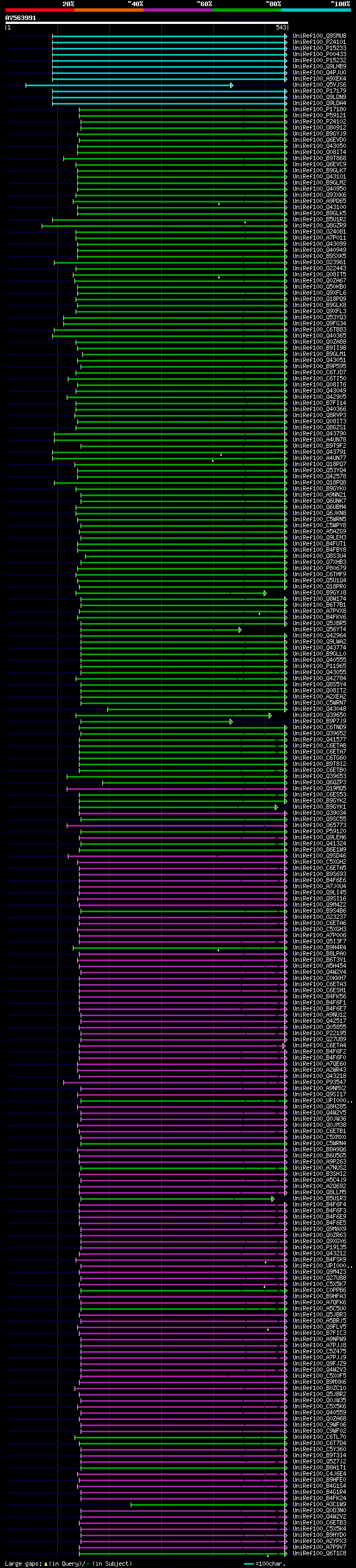Select hit UniRef100_A7P011

319,238
